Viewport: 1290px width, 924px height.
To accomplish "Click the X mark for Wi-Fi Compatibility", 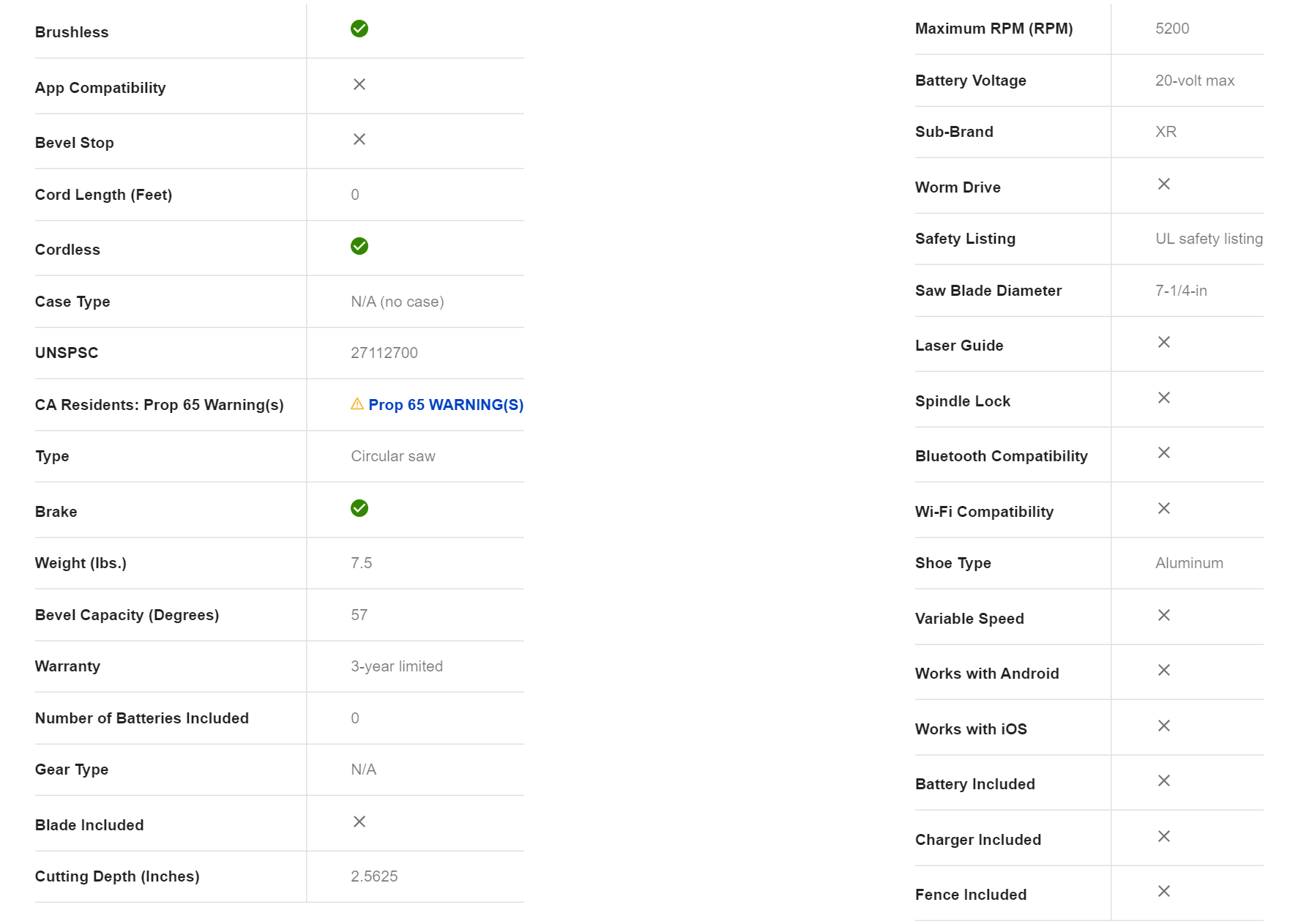I will pos(1163,508).
